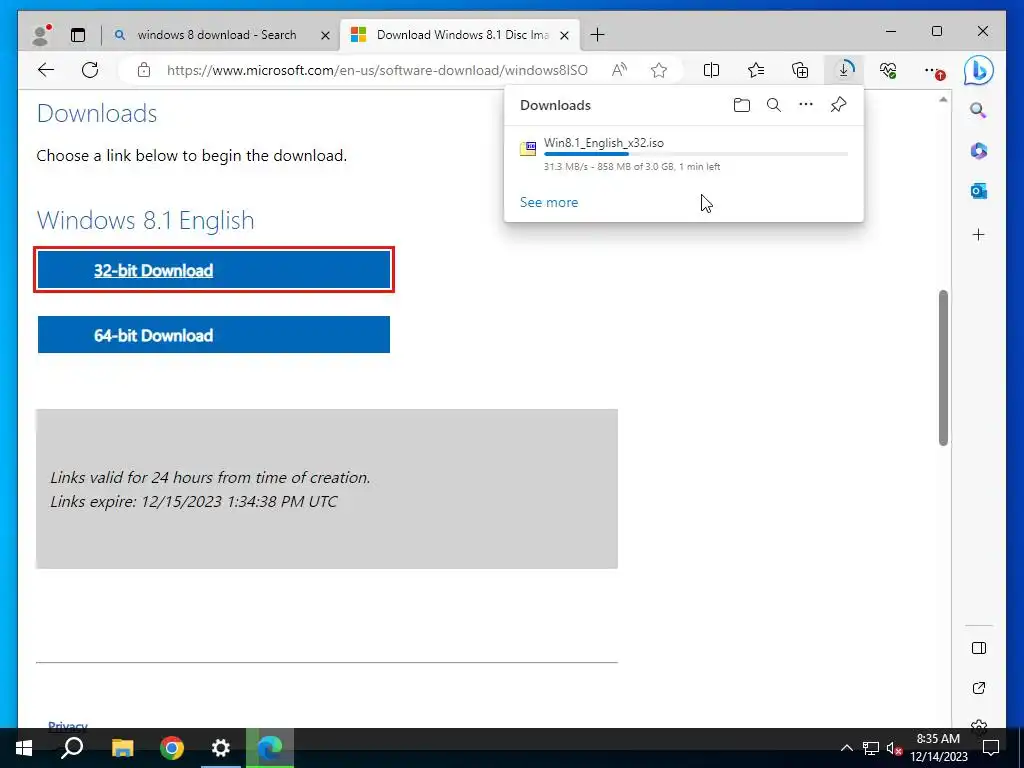Add a sidebar app with plus
This screenshot has width=1024, height=768.
tap(978, 235)
